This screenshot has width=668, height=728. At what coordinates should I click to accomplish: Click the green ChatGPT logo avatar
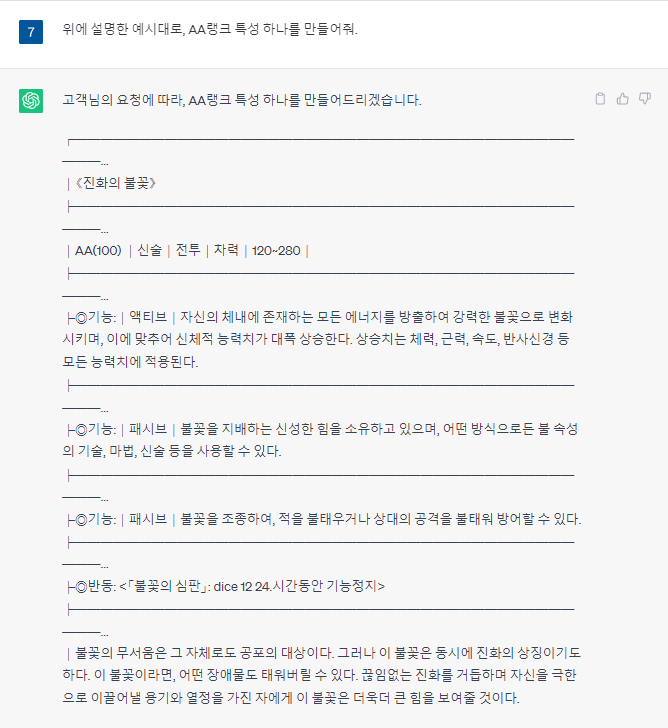coord(31,101)
